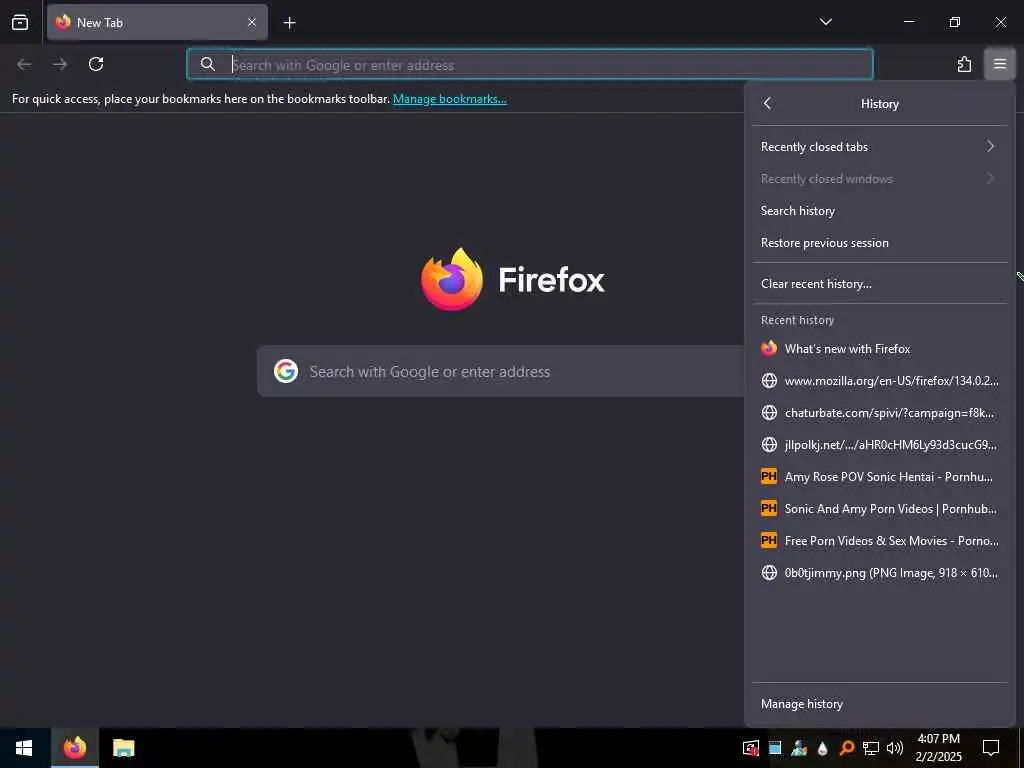Focus the center Search with Google box
This screenshot has height=768, width=1024.
[501, 371]
